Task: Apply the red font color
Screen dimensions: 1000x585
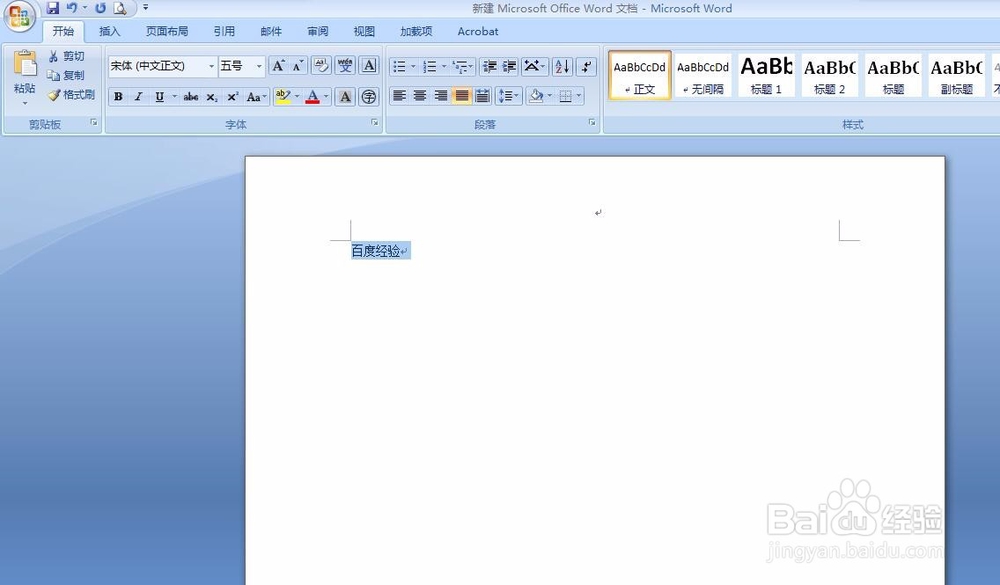Action: [x=312, y=96]
